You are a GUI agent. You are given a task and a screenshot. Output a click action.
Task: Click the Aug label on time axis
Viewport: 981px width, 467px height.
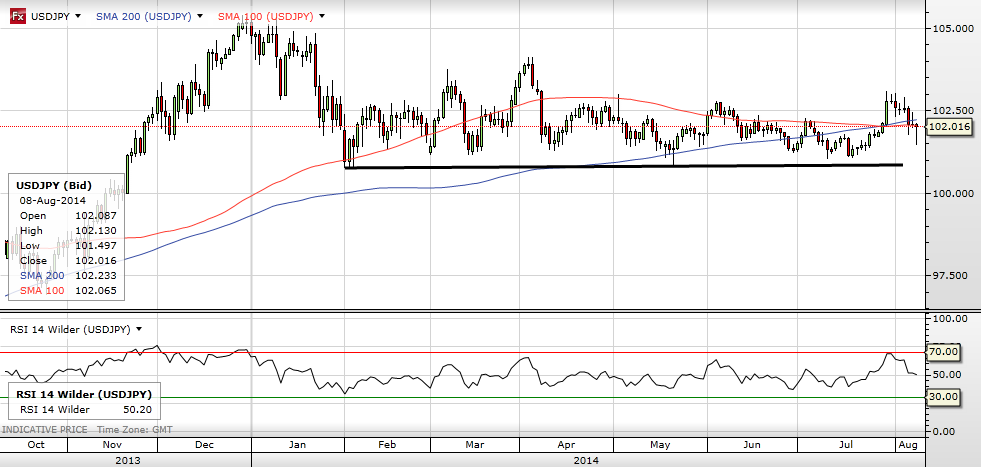point(907,444)
